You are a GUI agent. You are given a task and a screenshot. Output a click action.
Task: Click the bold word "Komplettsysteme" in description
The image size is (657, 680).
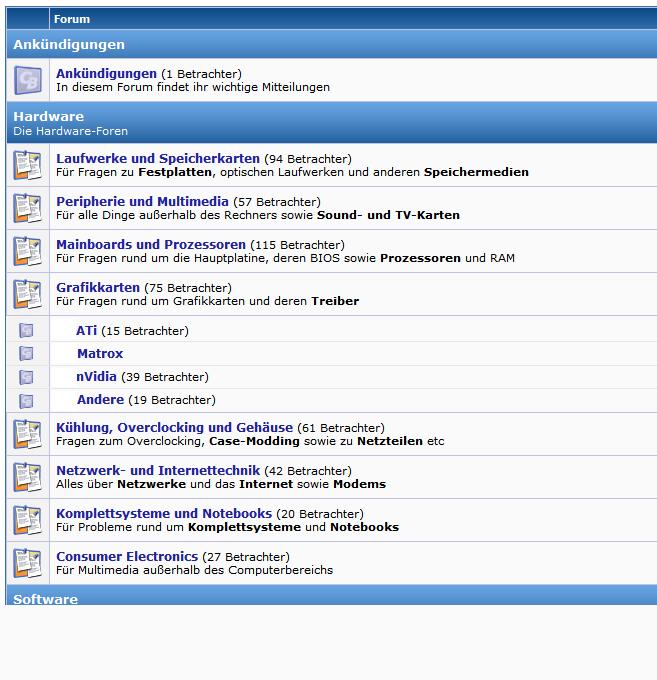coord(244,527)
